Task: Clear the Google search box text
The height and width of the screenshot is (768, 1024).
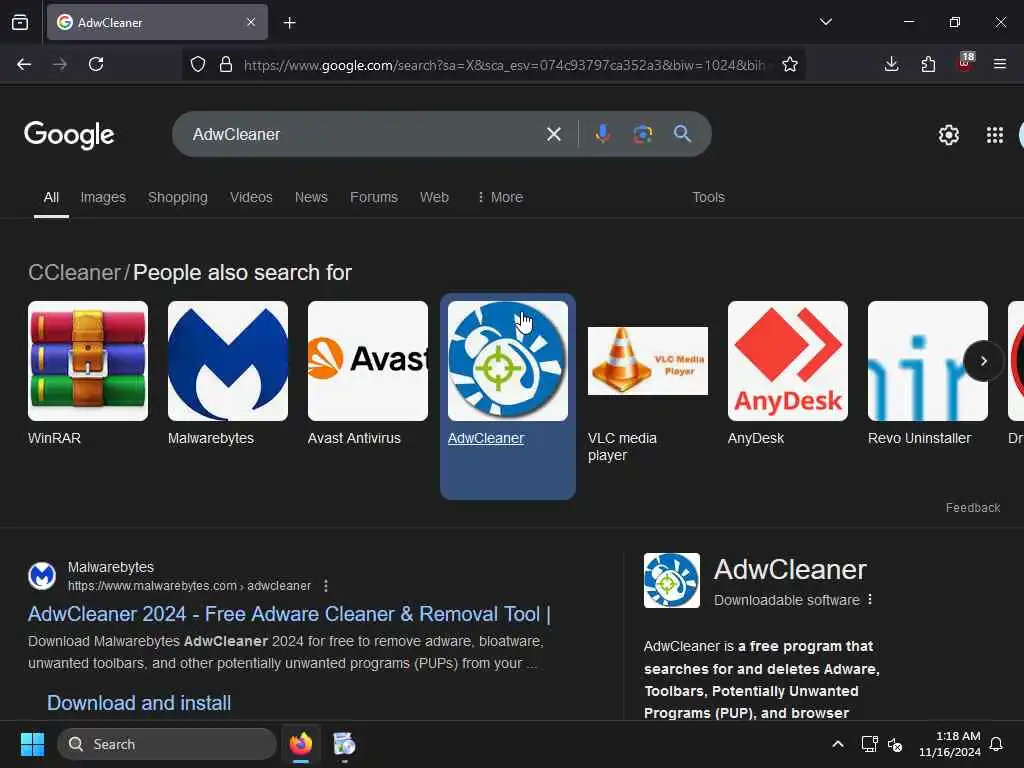Action: click(554, 134)
